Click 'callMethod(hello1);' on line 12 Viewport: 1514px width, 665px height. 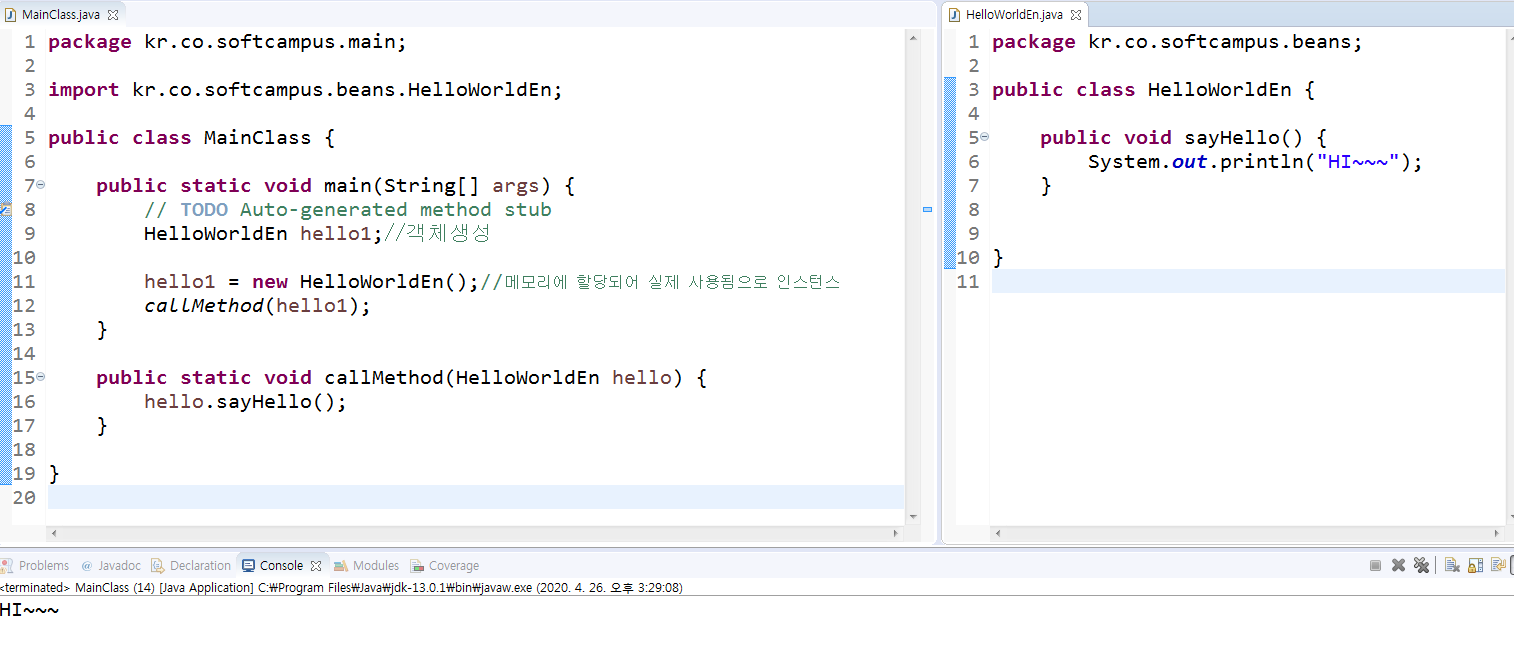[258, 306]
